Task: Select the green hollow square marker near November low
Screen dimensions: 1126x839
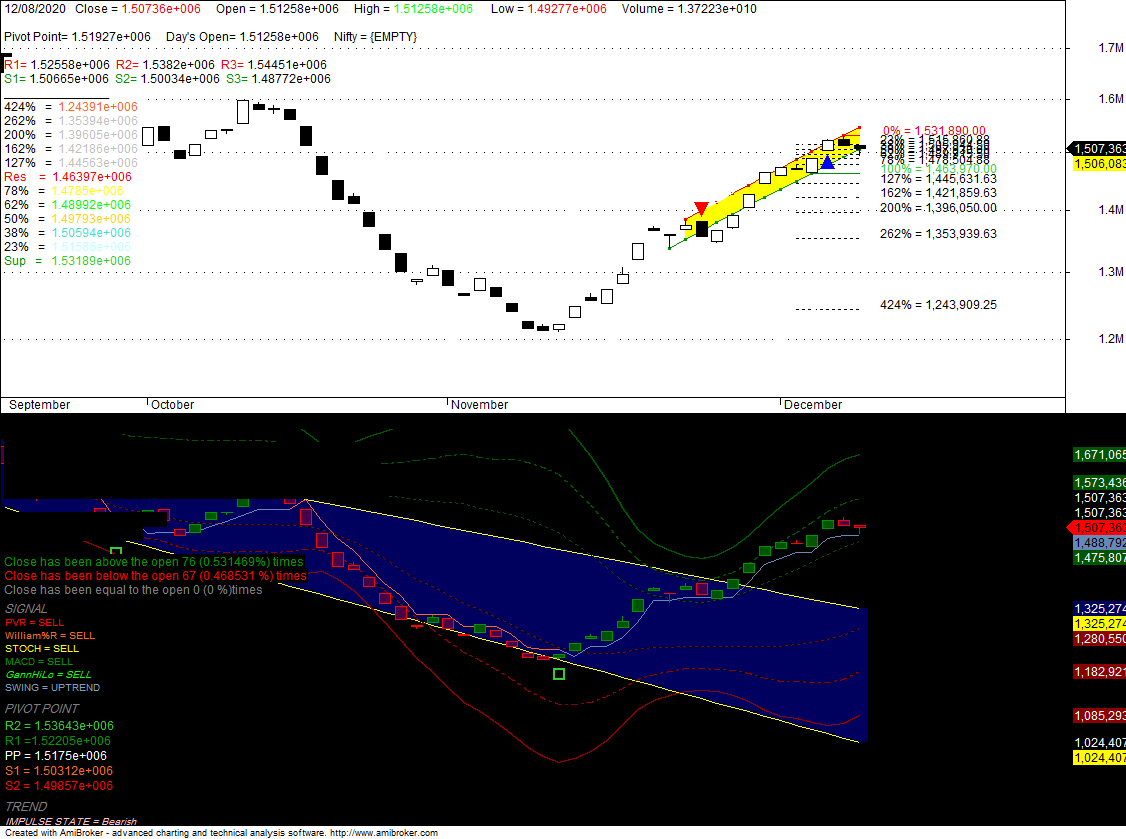Action: point(559,674)
